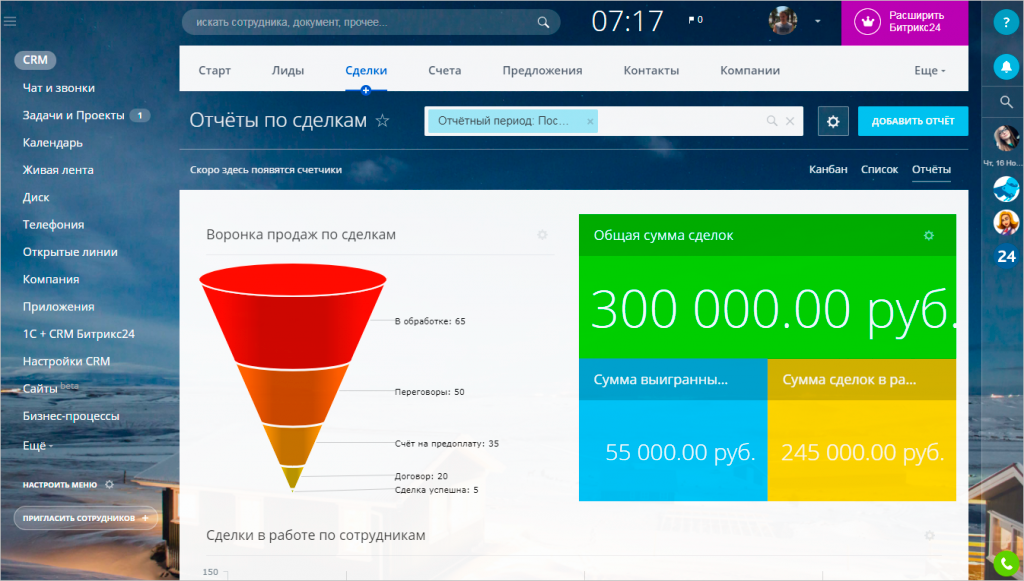Switch to Список view

click(x=879, y=170)
